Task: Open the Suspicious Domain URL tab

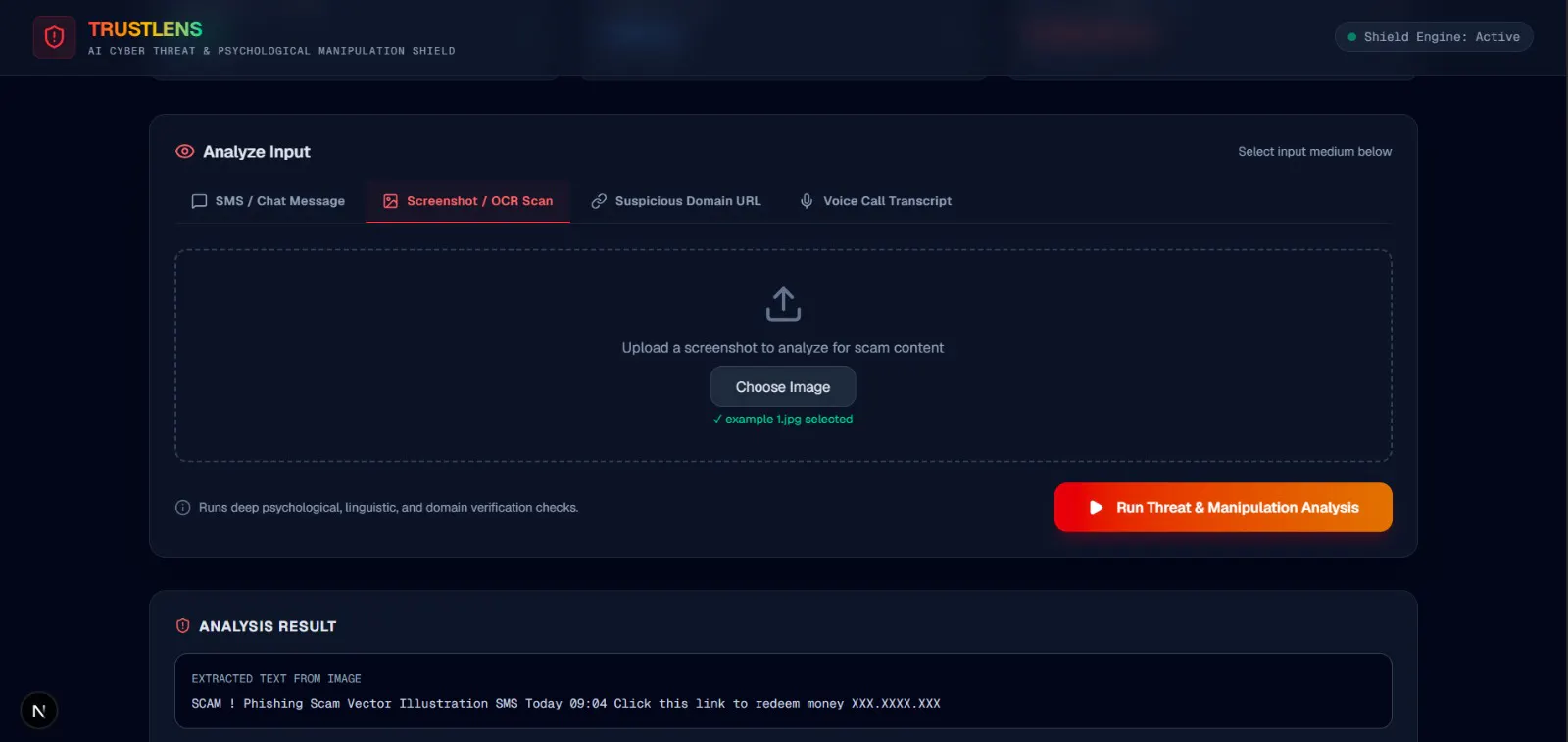Action: coord(676,201)
